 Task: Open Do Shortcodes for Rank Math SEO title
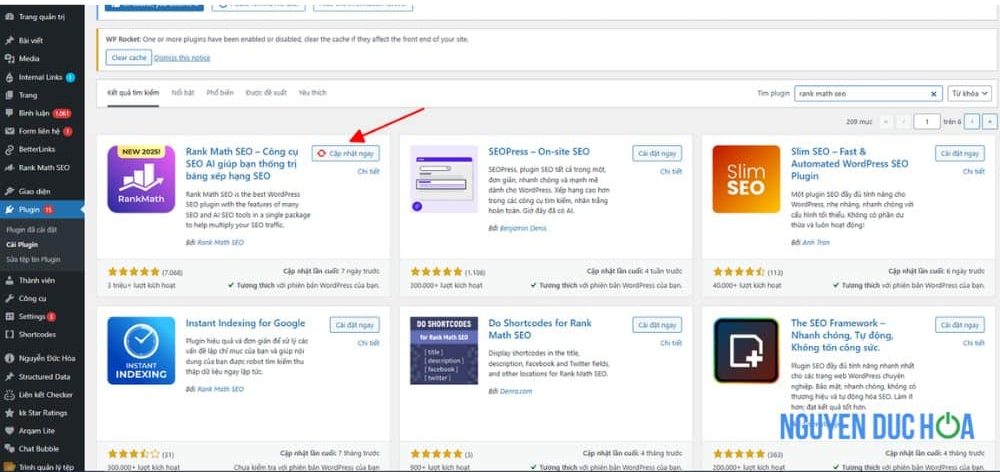pyautogui.click(x=540, y=329)
